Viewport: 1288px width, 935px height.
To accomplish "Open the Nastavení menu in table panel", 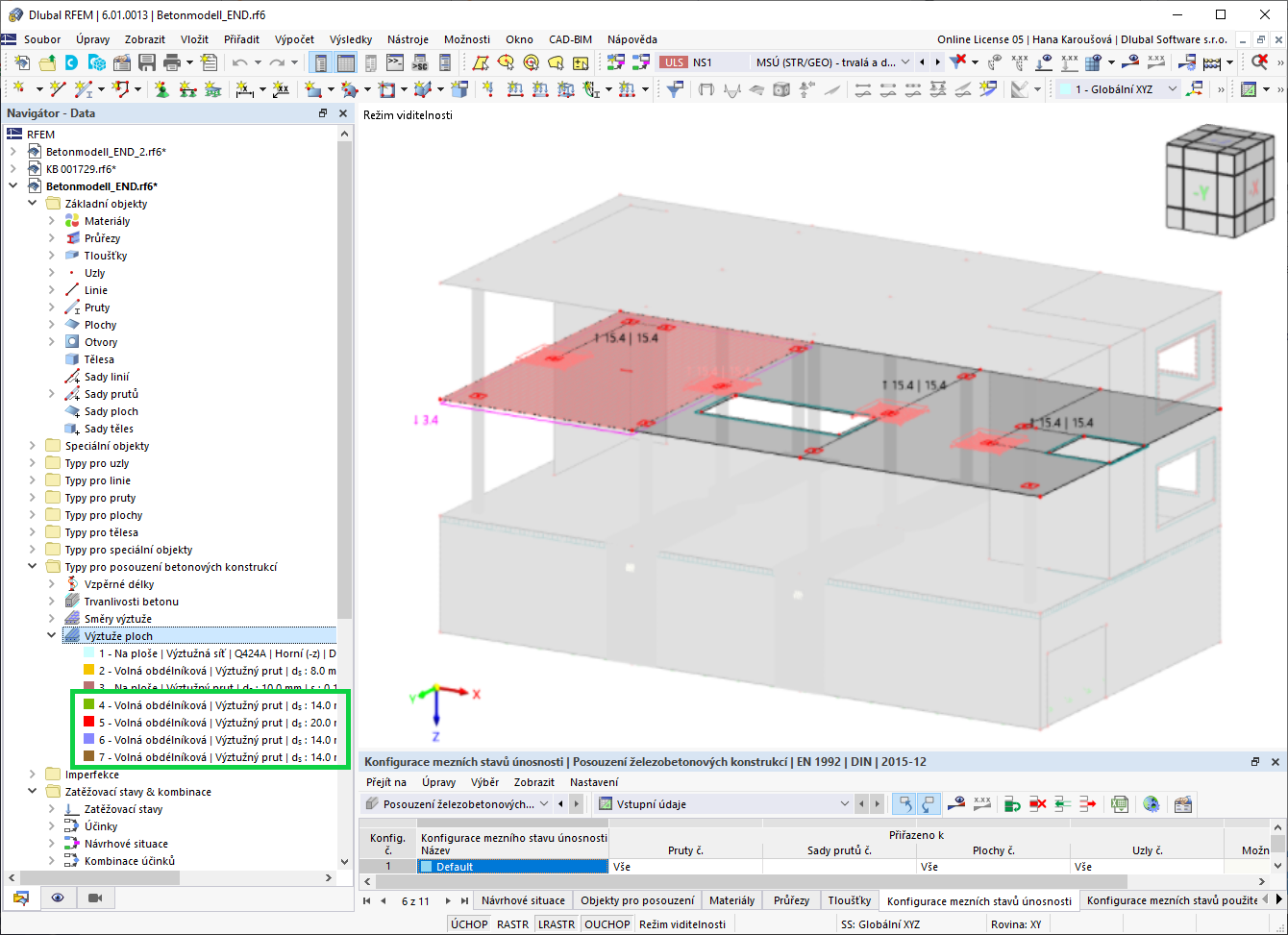I will click(x=594, y=782).
